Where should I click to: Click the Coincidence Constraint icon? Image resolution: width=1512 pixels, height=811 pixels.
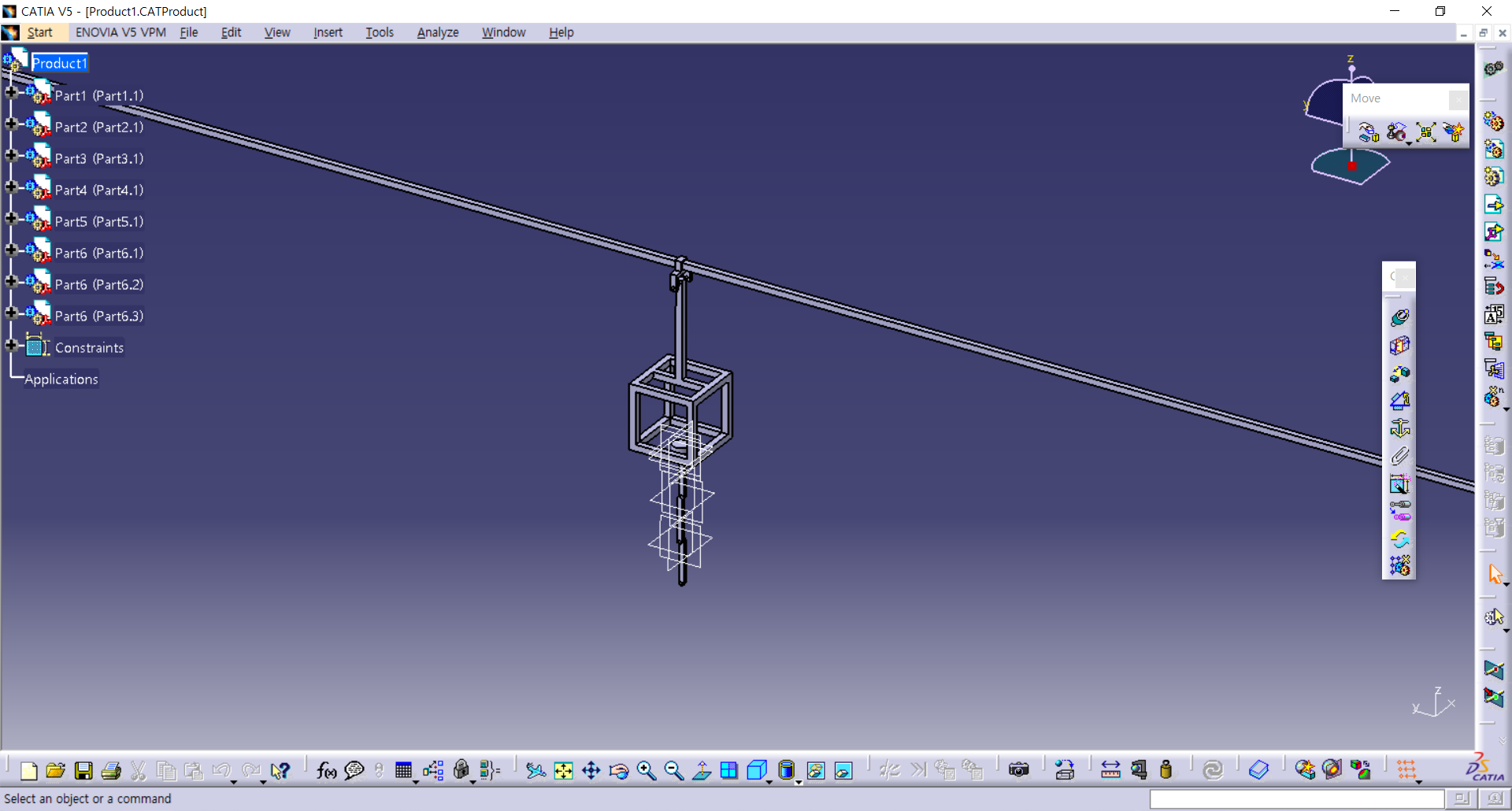click(1399, 317)
